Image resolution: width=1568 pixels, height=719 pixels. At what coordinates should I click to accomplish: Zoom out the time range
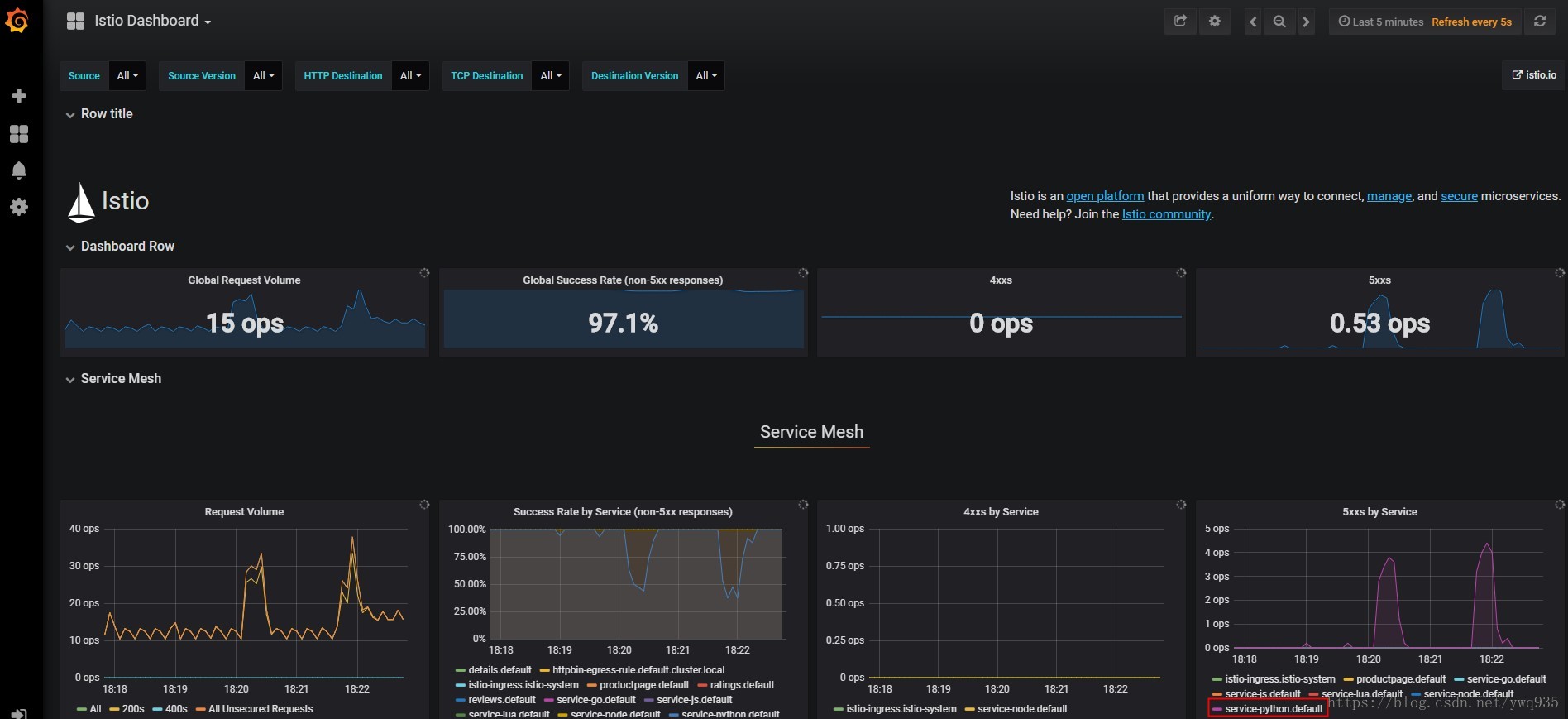1279,22
